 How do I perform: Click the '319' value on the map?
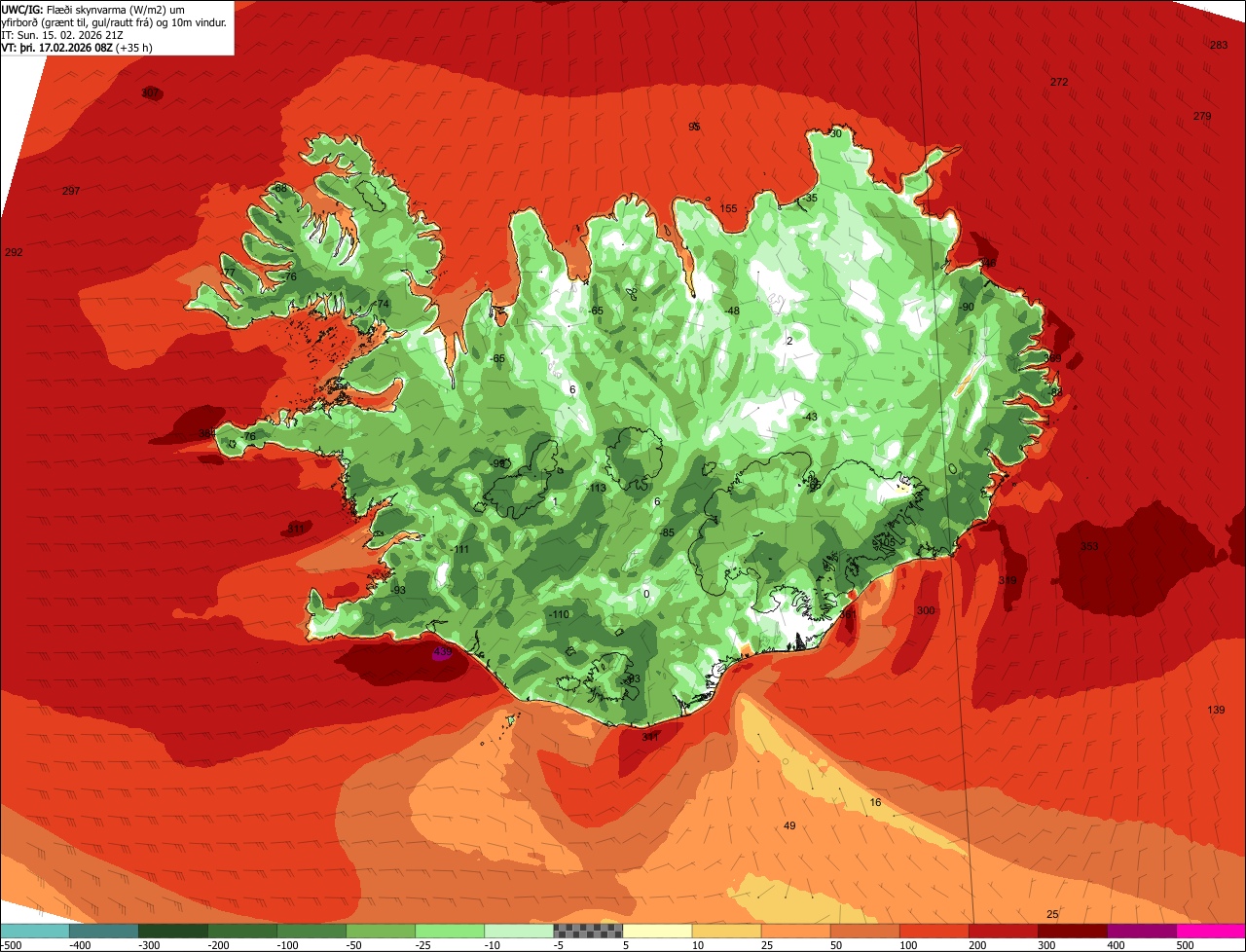pyautogui.click(x=1008, y=580)
